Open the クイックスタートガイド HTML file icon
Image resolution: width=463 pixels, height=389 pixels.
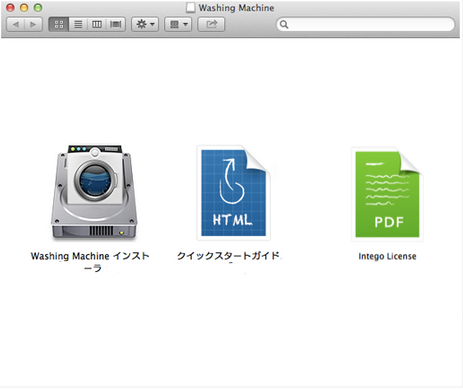[234, 192]
